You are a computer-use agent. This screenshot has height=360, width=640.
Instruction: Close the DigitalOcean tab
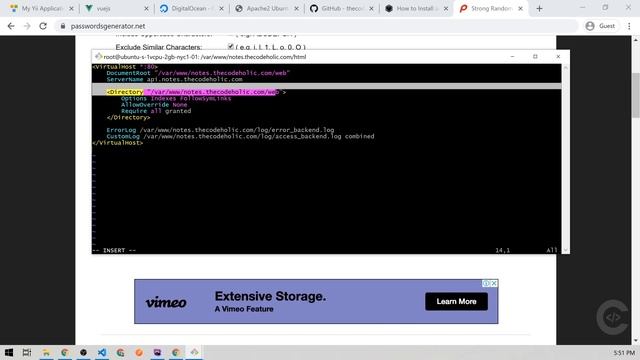pos(222,8)
